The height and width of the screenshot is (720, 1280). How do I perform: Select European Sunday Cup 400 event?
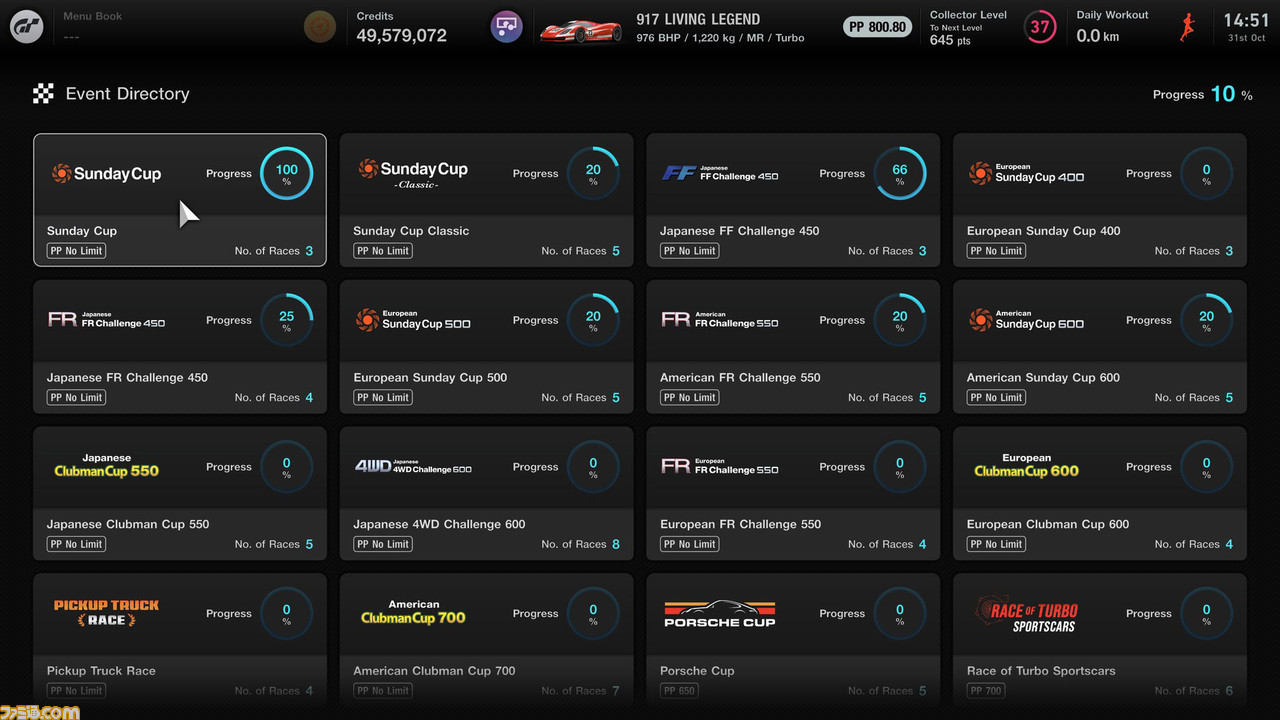pyautogui.click(x=1100, y=200)
